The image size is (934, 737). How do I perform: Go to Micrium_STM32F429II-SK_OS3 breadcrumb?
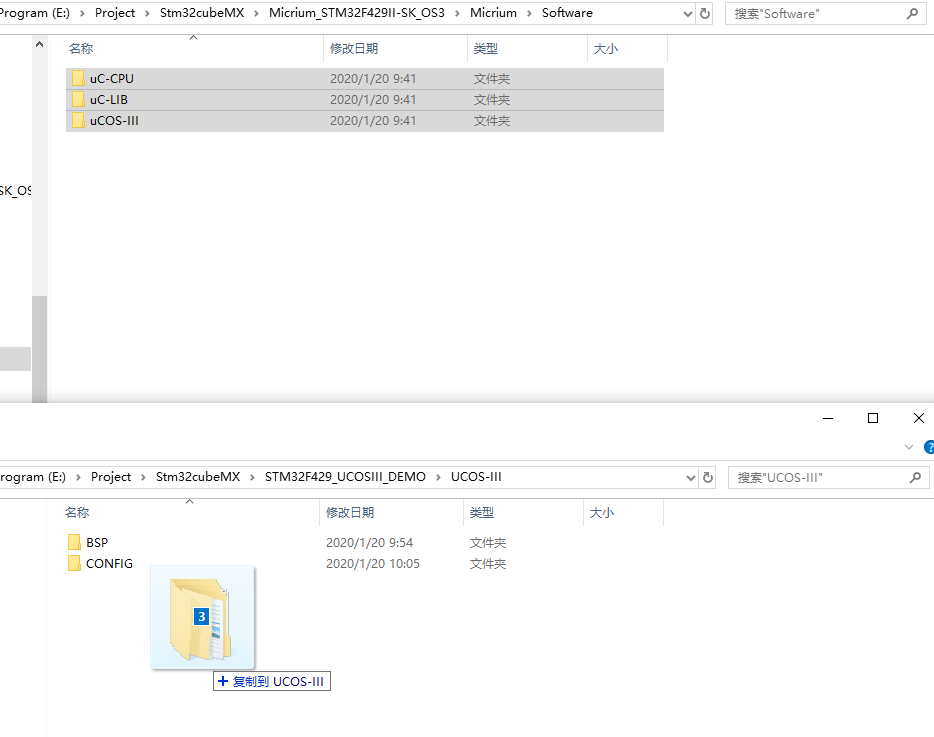pos(357,13)
